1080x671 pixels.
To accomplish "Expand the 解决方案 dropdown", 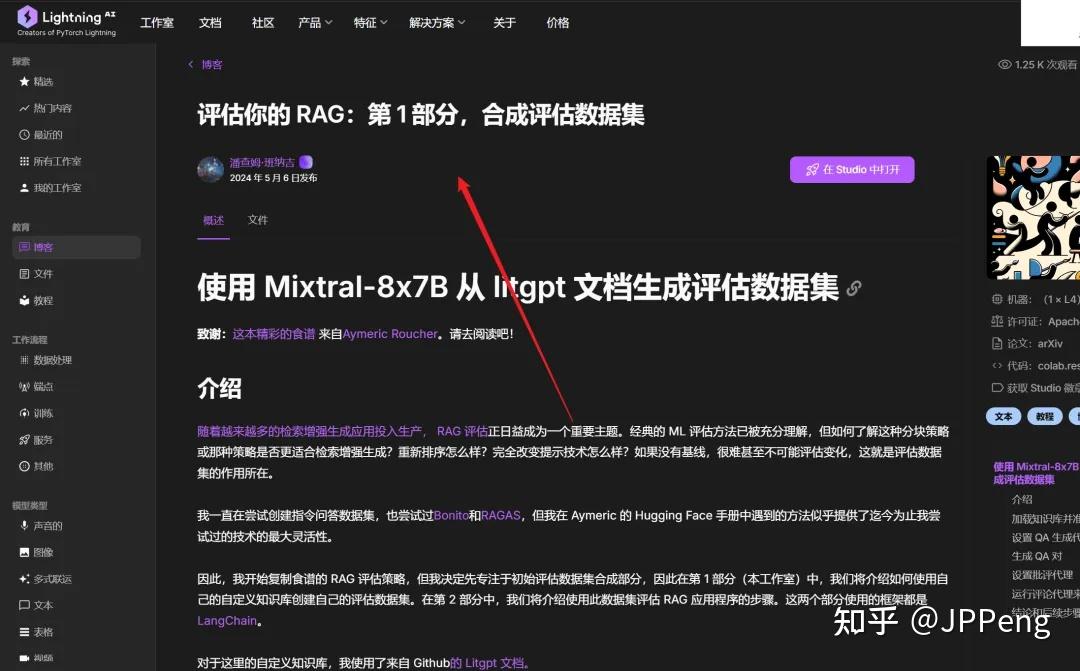I will pos(437,22).
